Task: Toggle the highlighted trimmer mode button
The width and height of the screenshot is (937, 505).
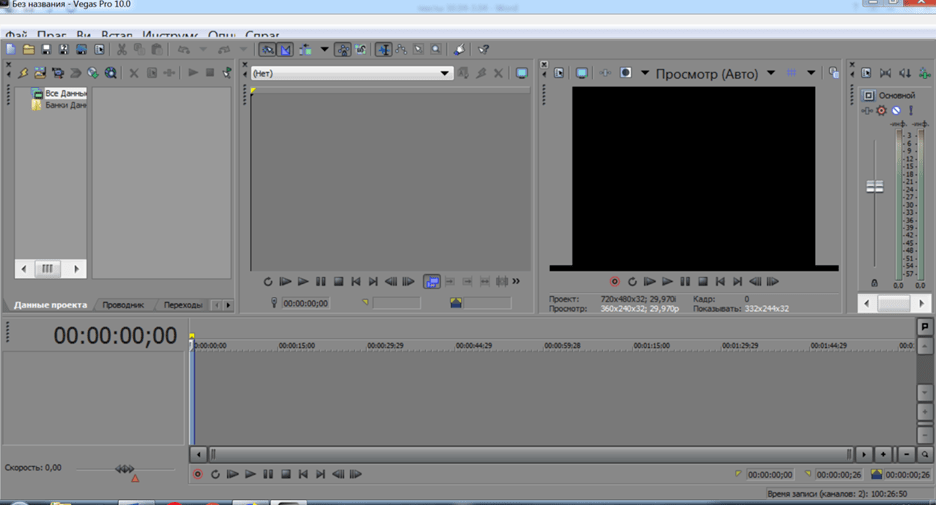Action: (x=431, y=282)
